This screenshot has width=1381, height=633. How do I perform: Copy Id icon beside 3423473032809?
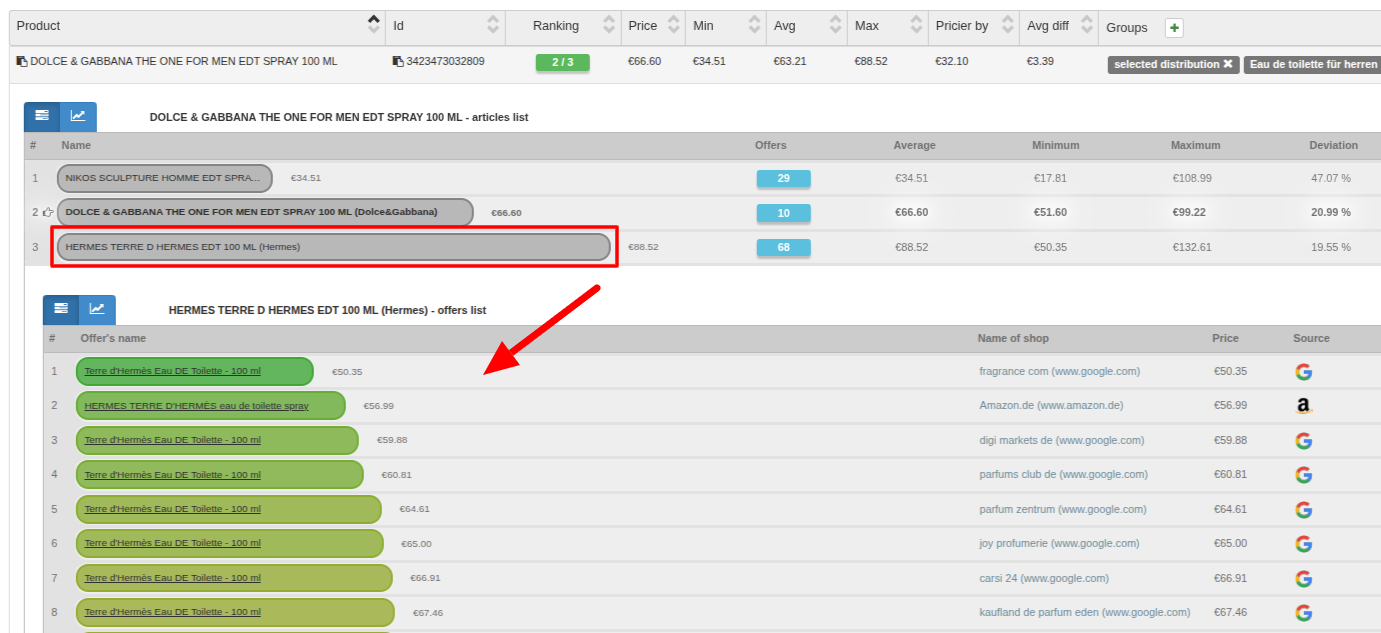[x=398, y=62]
